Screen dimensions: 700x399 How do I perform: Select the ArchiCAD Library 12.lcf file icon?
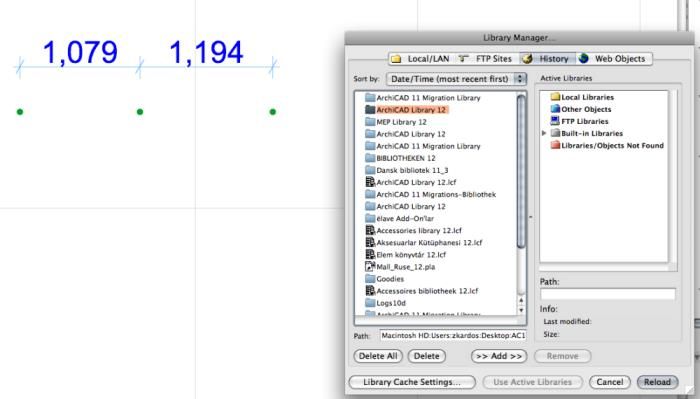click(x=370, y=182)
